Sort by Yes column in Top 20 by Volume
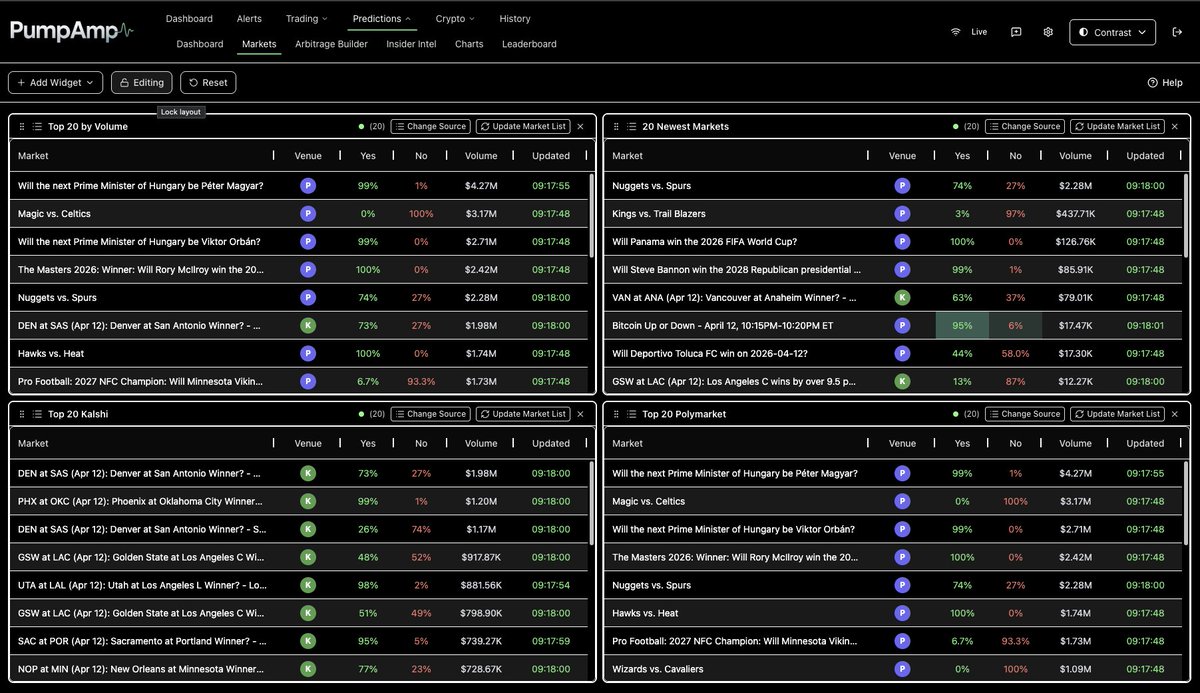 click(367, 156)
